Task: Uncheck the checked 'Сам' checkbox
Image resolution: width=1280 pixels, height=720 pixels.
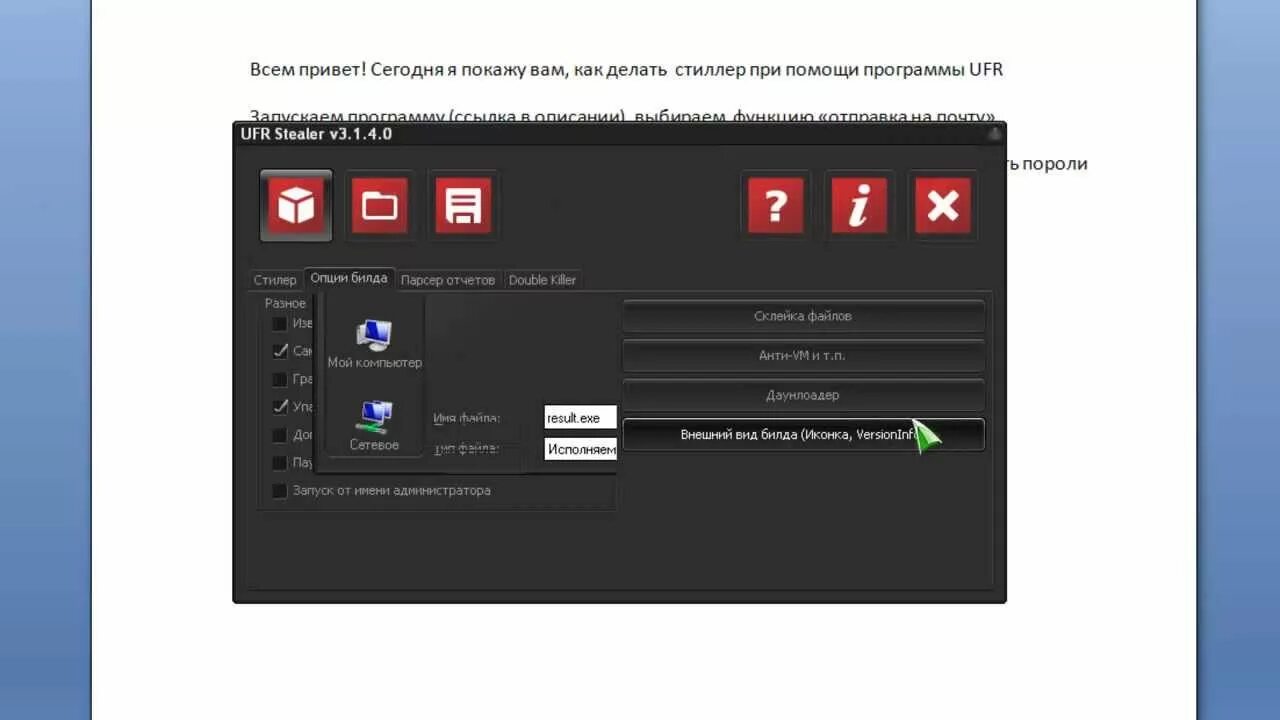Action: click(x=280, y=351)
